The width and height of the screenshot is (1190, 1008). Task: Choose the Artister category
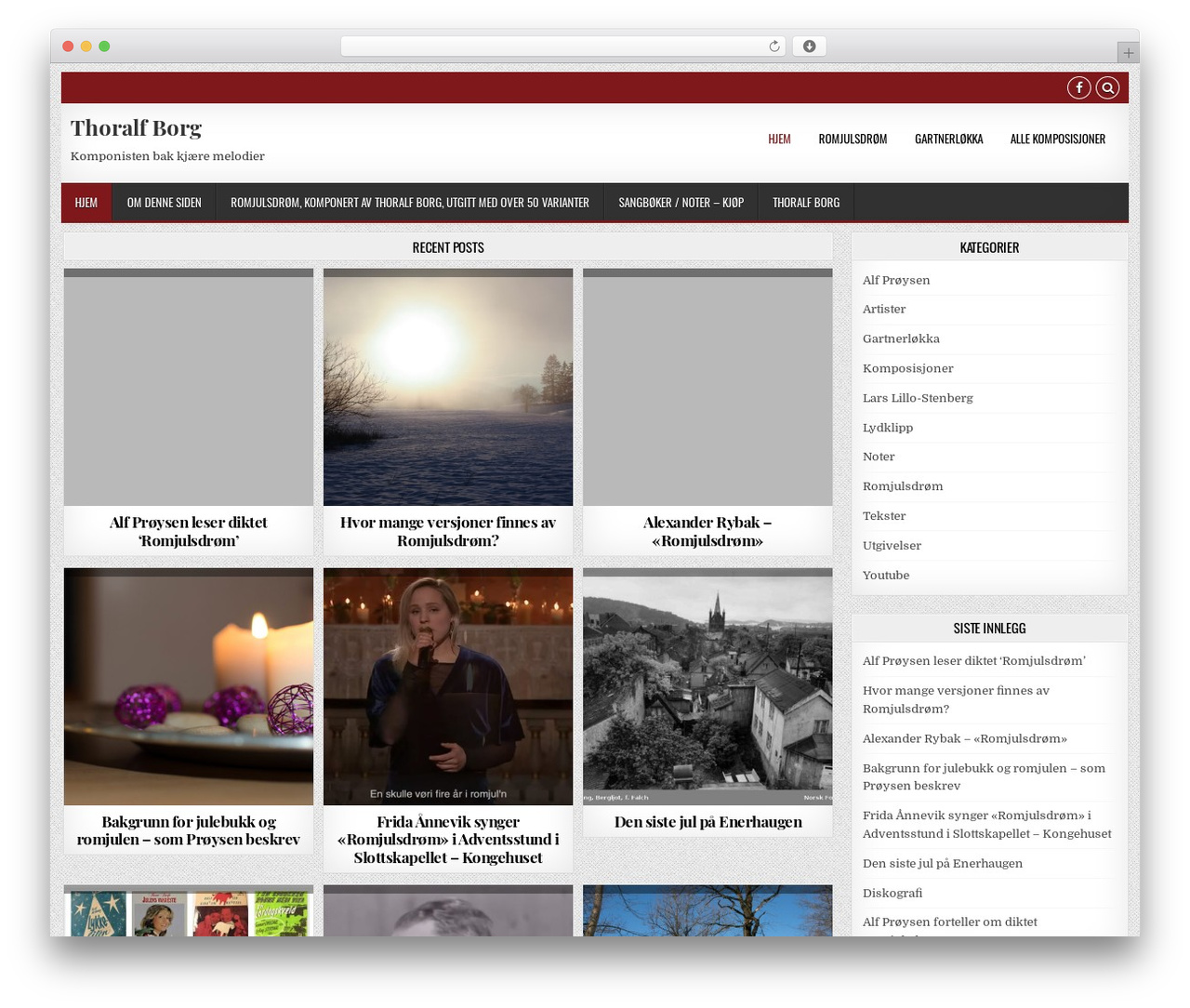pyautogui.click(x=884, y=309)
